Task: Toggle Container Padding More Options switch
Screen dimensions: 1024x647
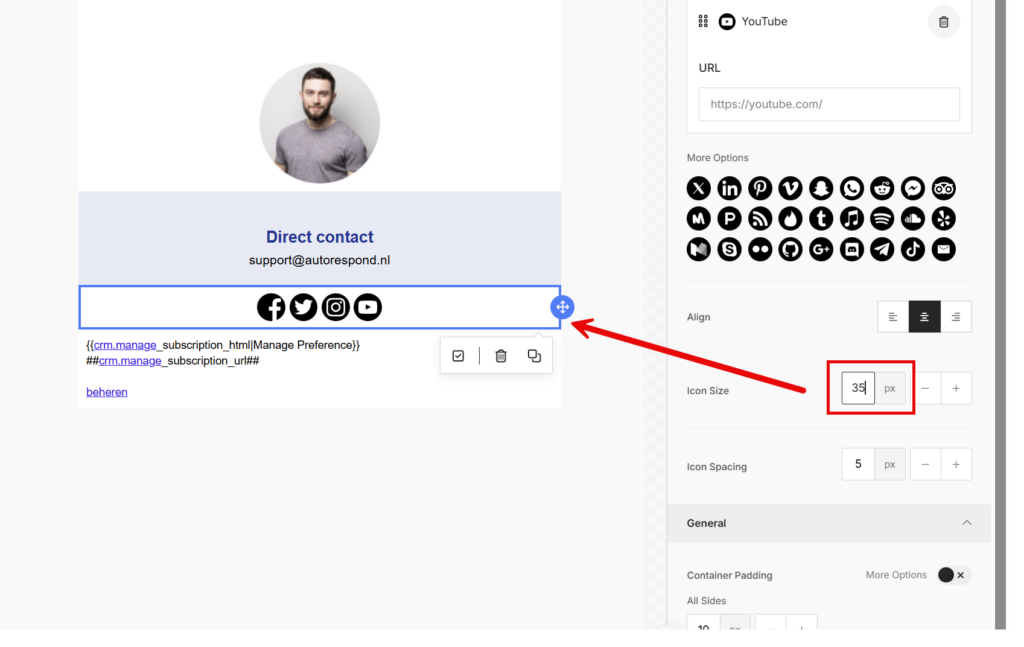Action: (952, 575)
